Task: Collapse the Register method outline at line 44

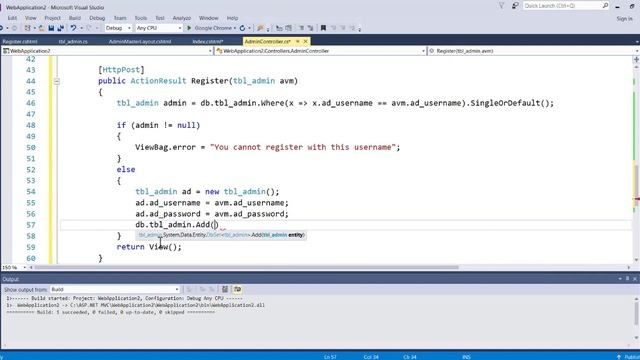Action: (57, 81)
